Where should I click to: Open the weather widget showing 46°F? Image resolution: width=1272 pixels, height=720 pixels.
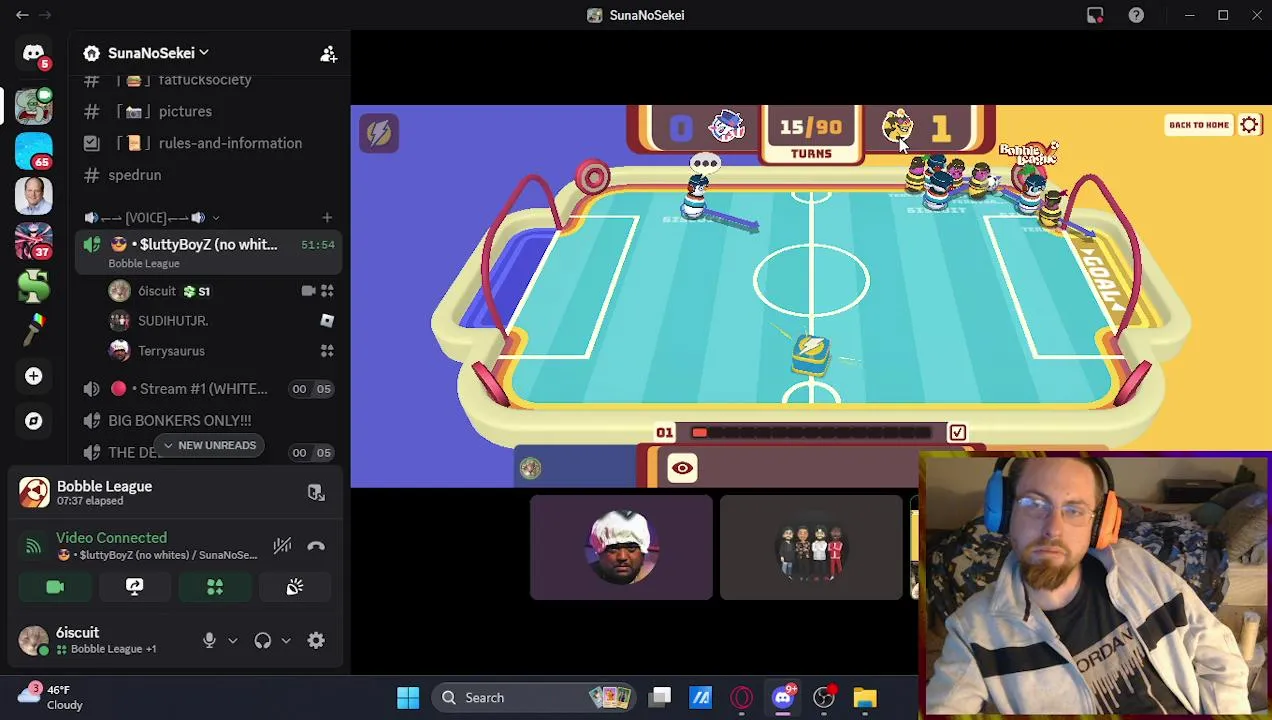pos(52,697)
